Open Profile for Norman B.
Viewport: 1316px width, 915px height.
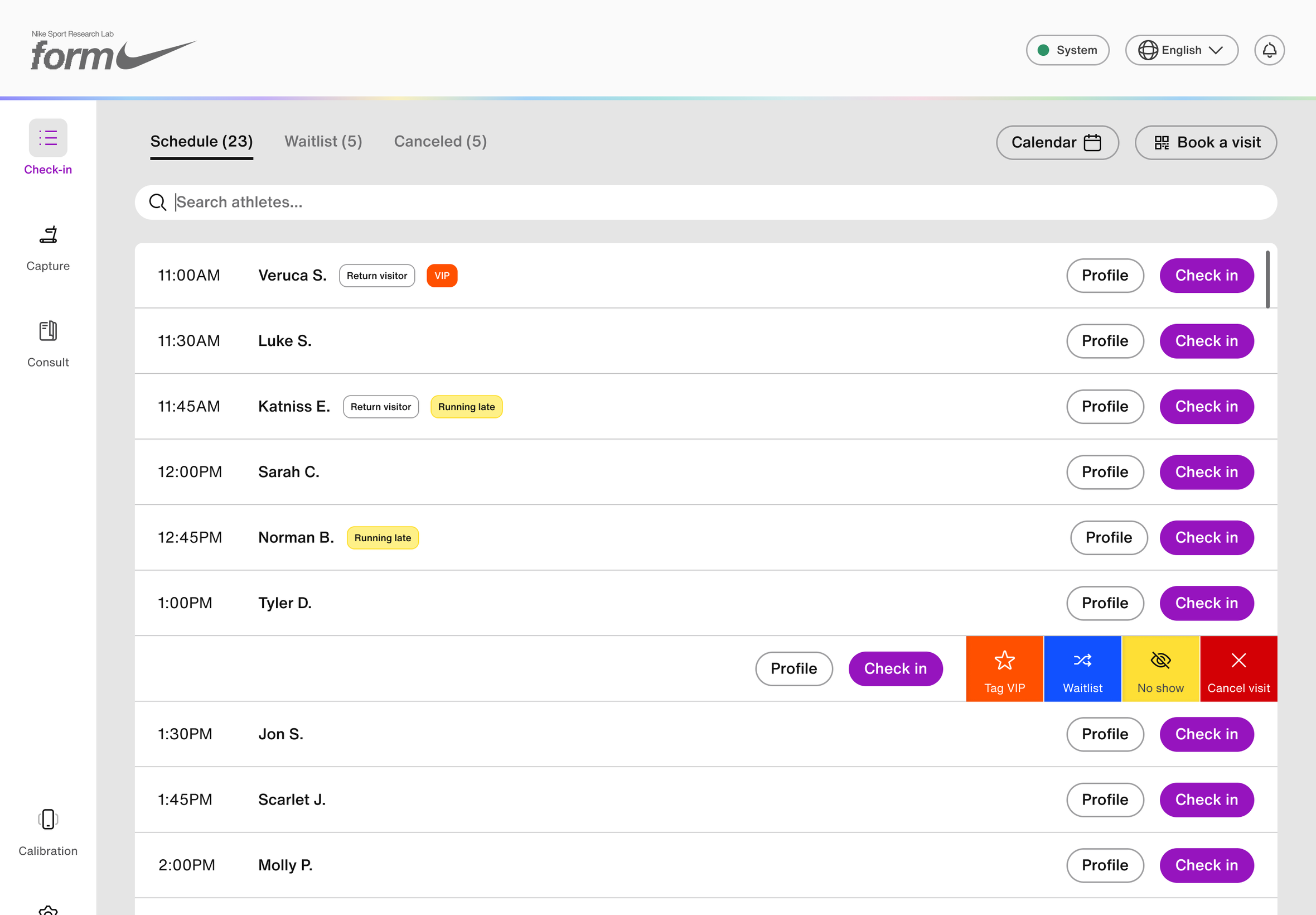(x=1109, y=538)
